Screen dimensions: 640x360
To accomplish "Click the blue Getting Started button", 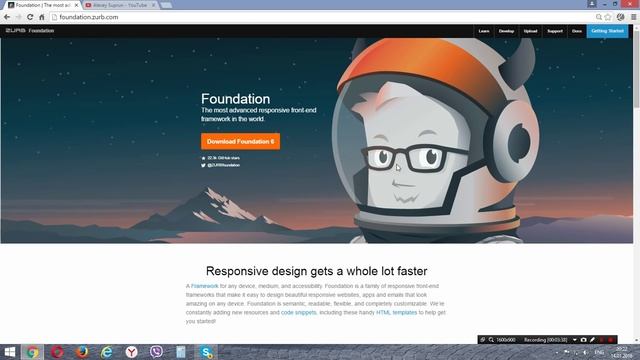I will pyautogui.click(x=607, y=31).
